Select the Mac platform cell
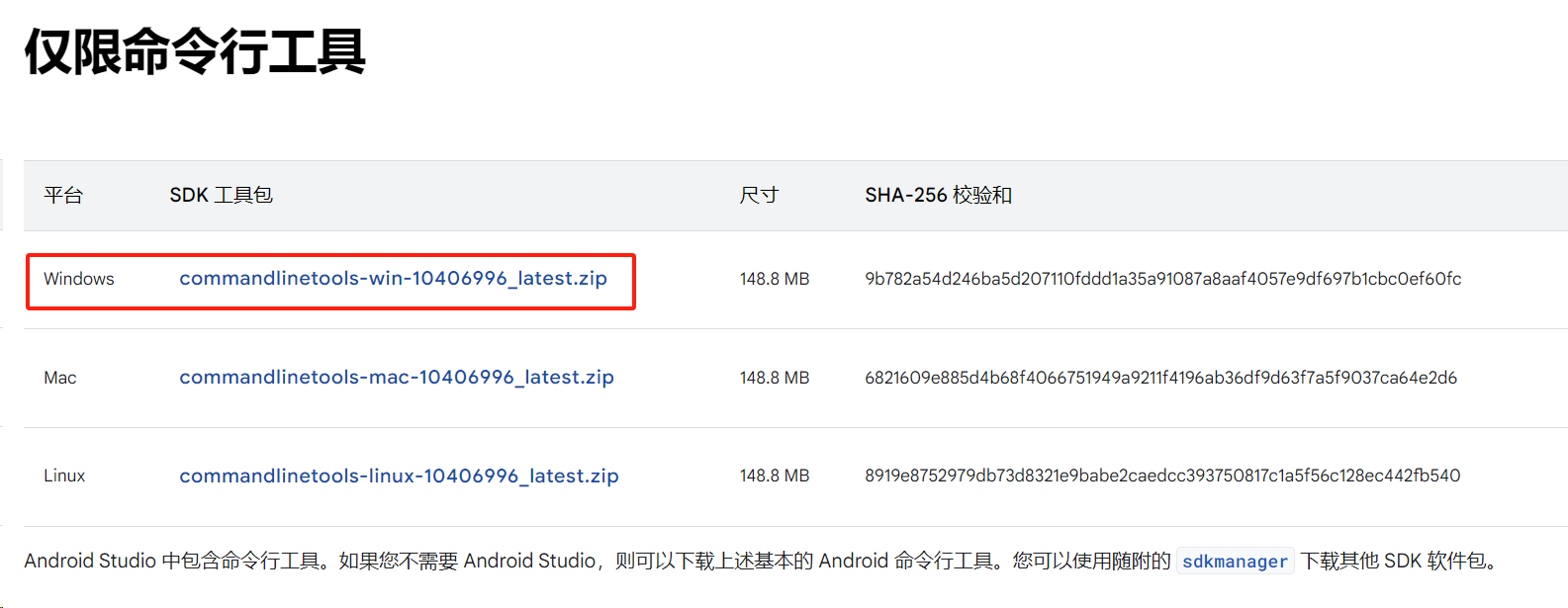 (60, 379)
